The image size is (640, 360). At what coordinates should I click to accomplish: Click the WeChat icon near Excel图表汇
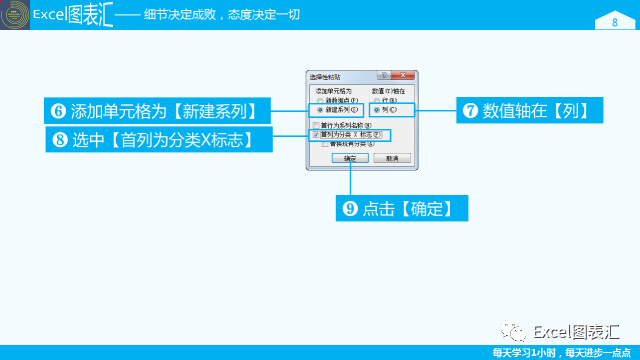pyautogui.click(x=513, y=331)
